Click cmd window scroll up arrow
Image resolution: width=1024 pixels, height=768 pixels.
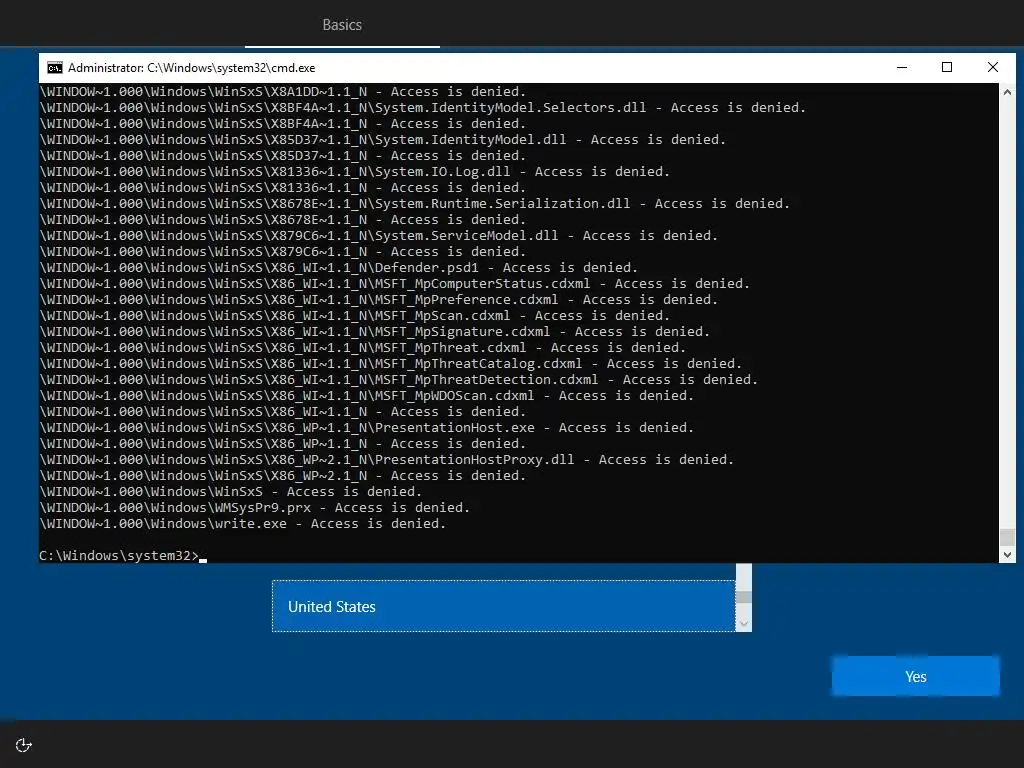click(1007, 92)
